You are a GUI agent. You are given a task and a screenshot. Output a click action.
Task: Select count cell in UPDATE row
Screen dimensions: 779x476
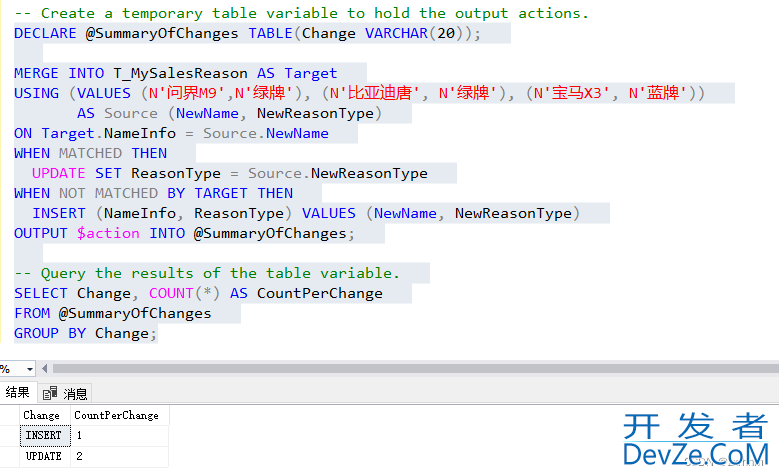point(119,456)
